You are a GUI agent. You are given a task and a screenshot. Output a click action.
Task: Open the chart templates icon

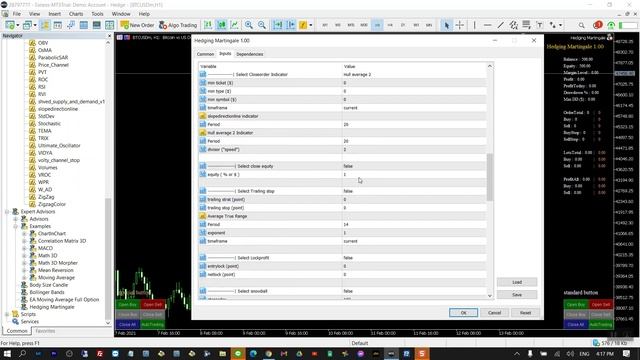pyautogui.click(x=303, y=25)
